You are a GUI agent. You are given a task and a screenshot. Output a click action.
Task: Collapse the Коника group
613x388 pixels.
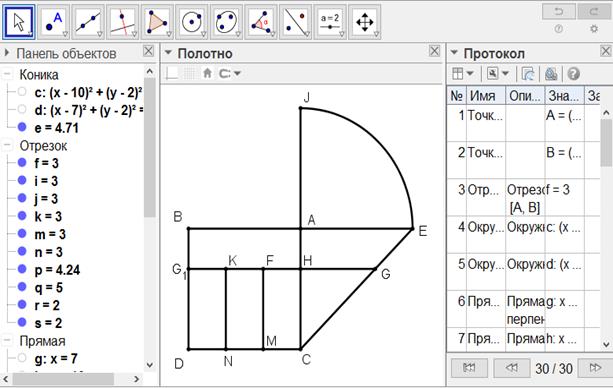point(7,74)
